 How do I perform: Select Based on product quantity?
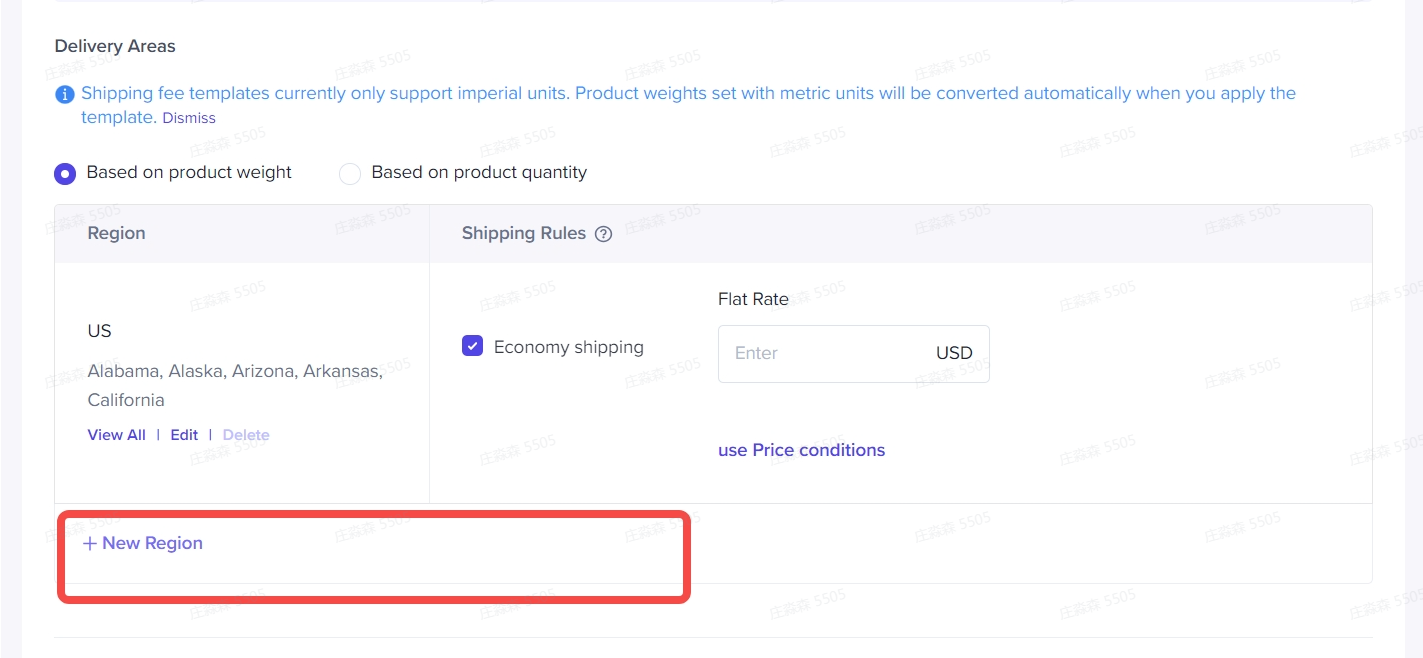[349, 174]
